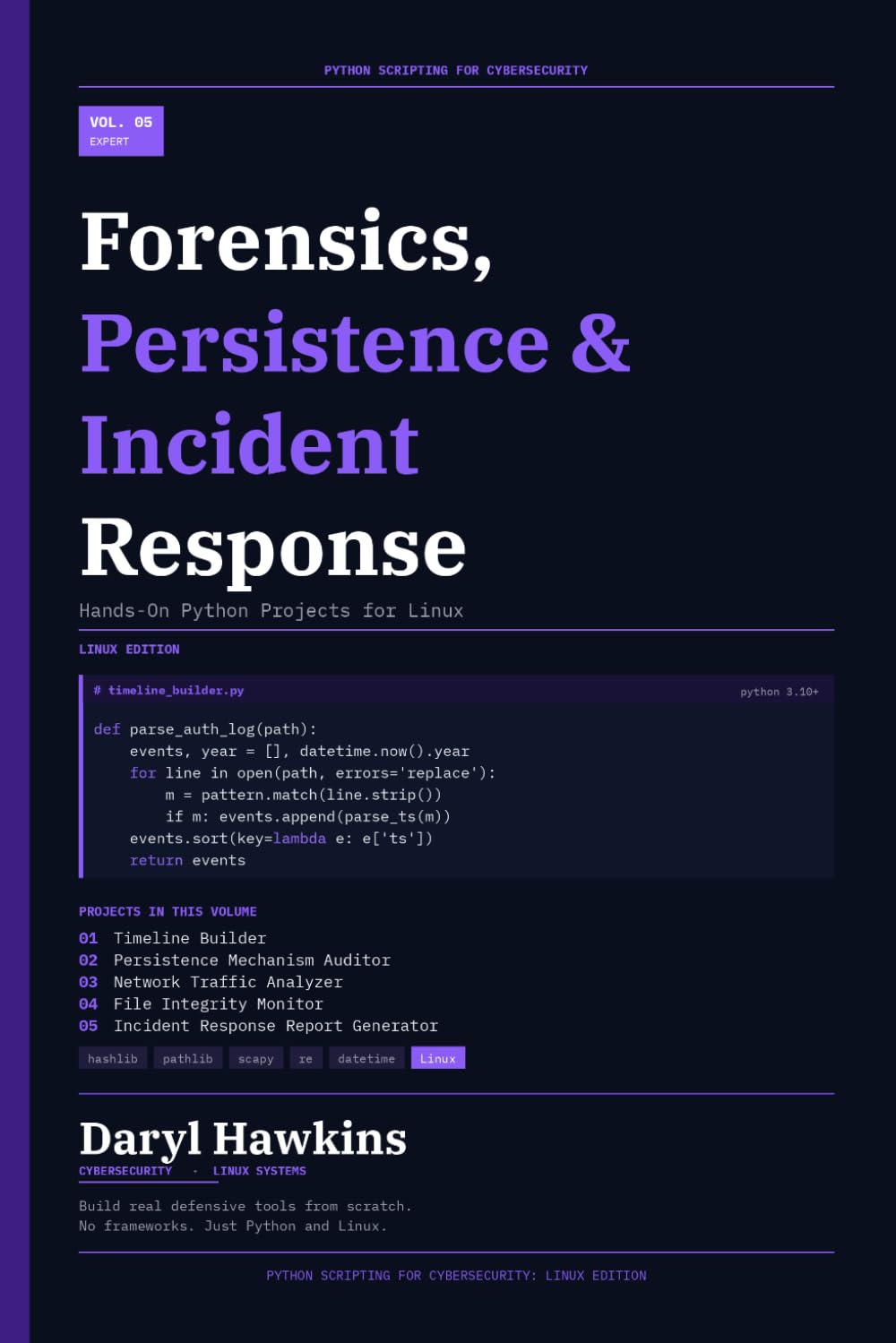This screenshot has width=896, height=1343.
Task: Click the tagline 'Build real defensive tools from scratch.'
Action: (246, 1206)
